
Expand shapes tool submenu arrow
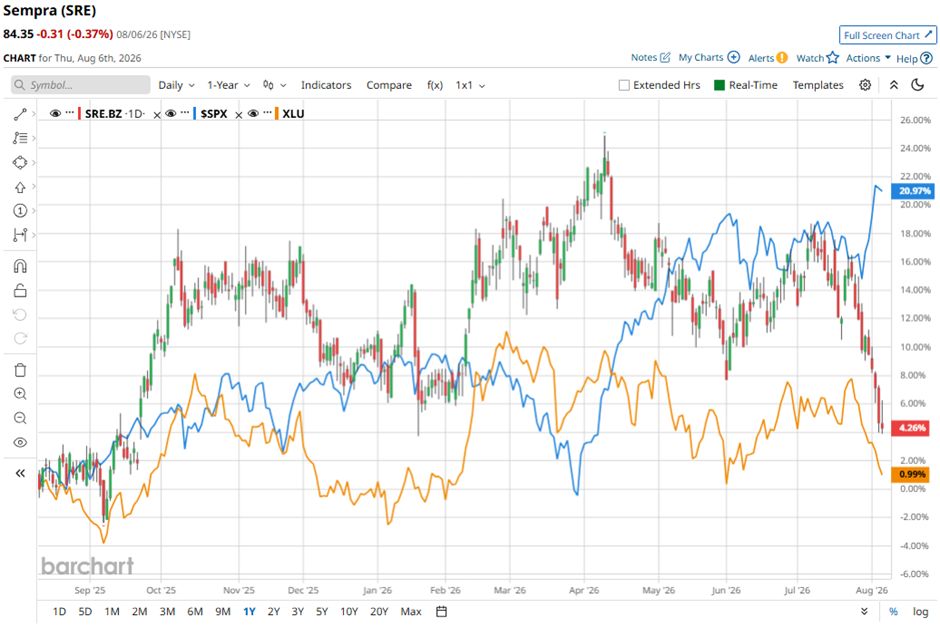click(34, 162)
